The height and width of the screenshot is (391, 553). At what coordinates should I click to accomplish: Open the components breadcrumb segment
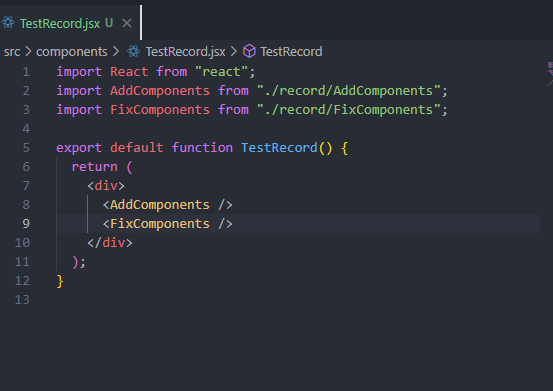pos(72,52)
